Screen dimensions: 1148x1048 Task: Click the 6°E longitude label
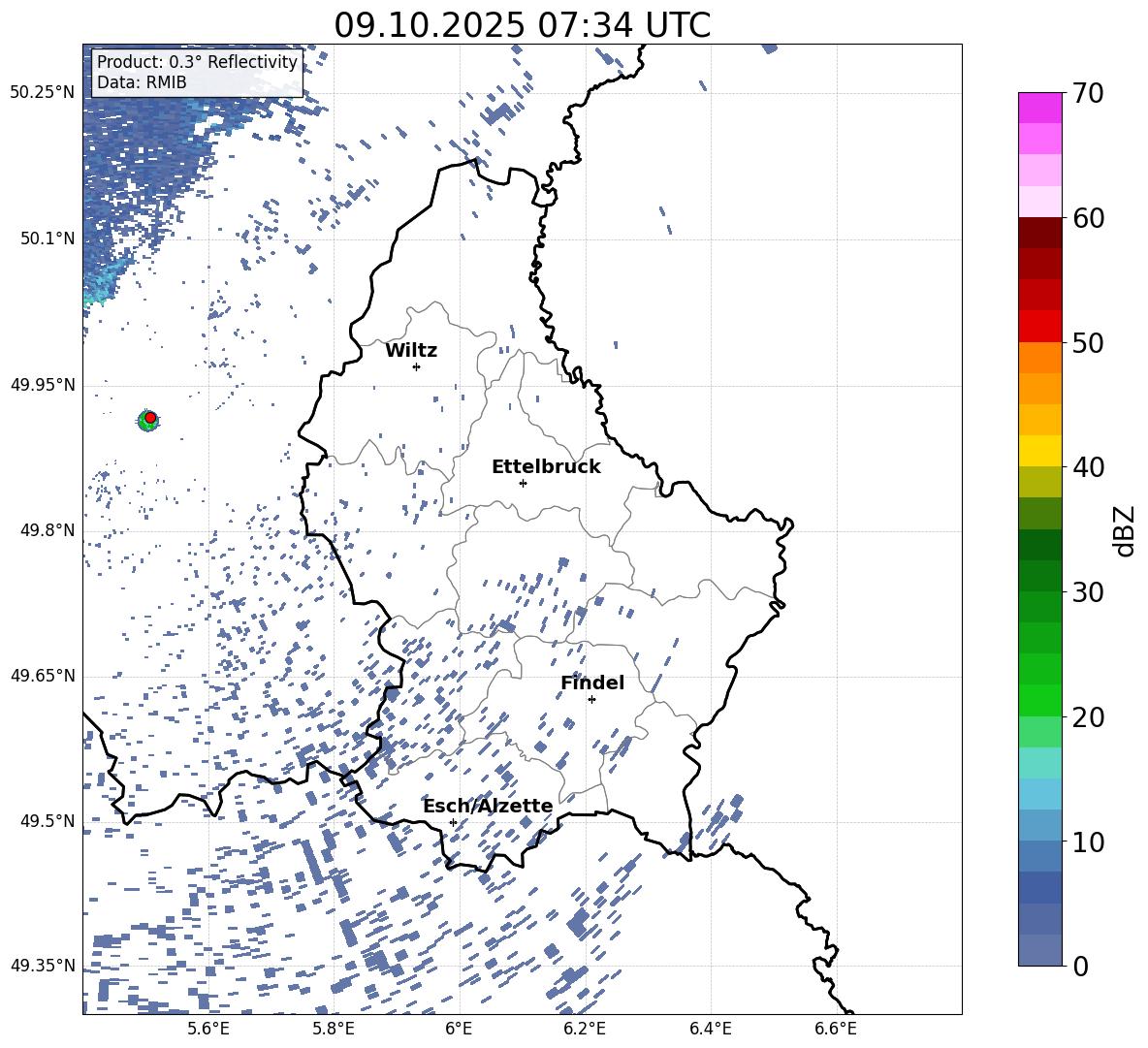(459, 1029)
